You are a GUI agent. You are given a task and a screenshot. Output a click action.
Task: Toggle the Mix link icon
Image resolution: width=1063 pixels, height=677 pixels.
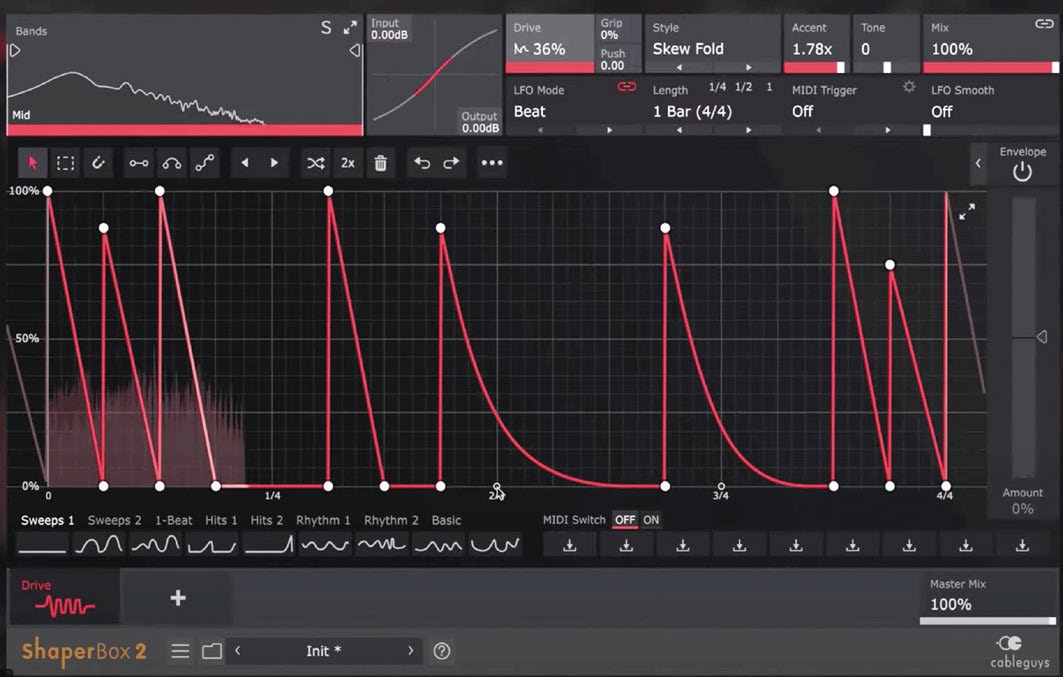1044,24
